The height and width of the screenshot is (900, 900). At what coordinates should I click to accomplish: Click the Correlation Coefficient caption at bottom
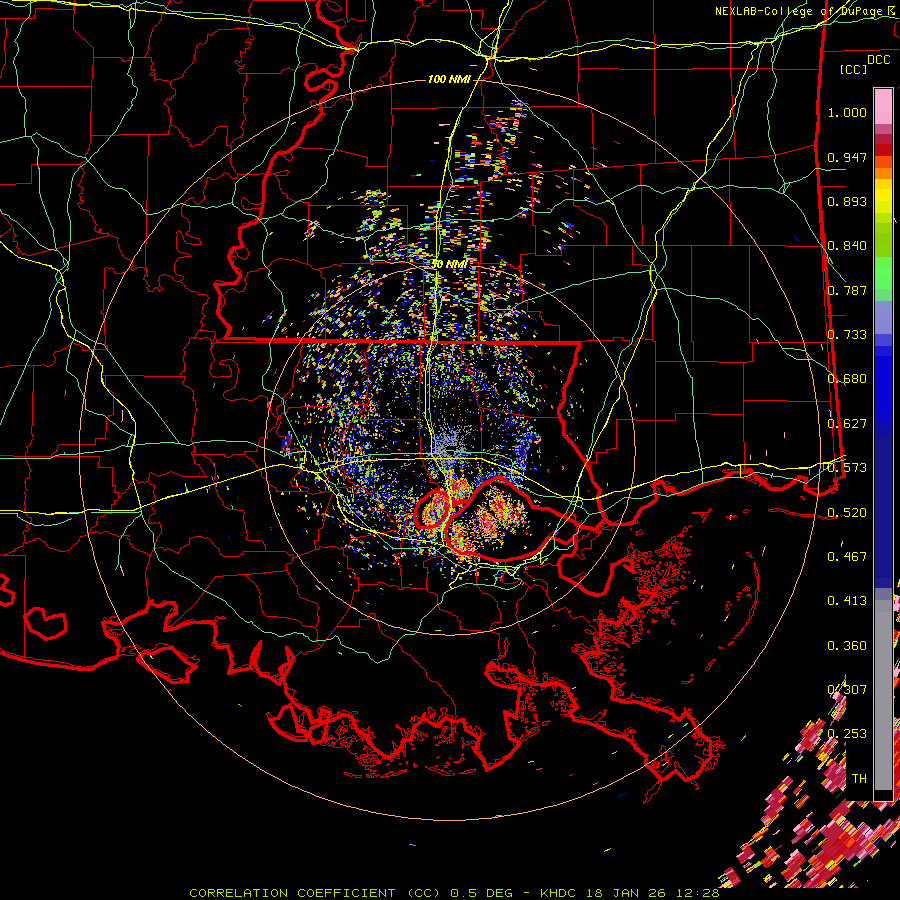click(454, 893)
